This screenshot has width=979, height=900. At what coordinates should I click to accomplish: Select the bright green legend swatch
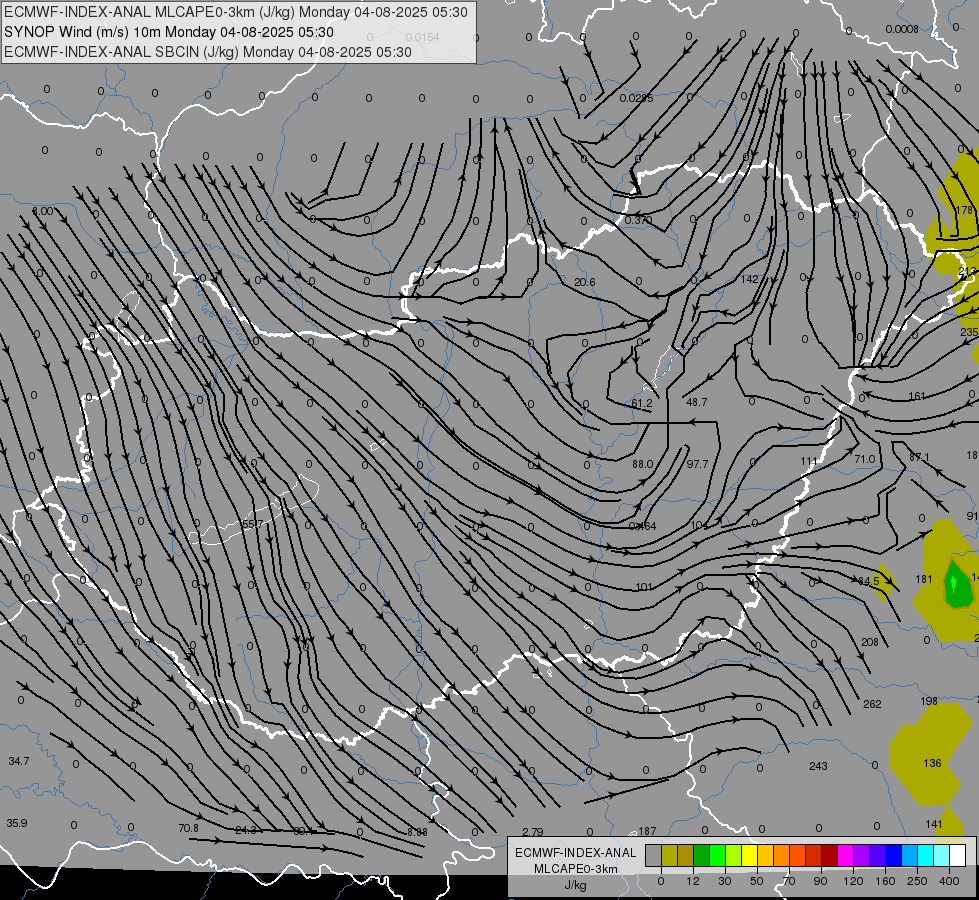point(717,855)
